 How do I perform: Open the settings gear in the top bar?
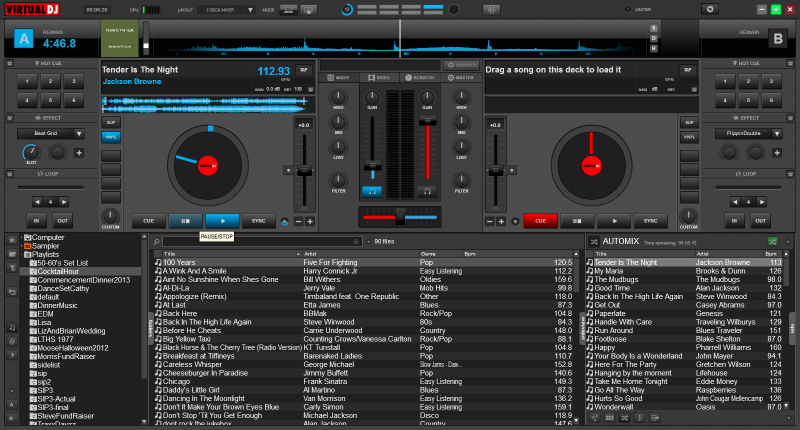click(710, 9)
